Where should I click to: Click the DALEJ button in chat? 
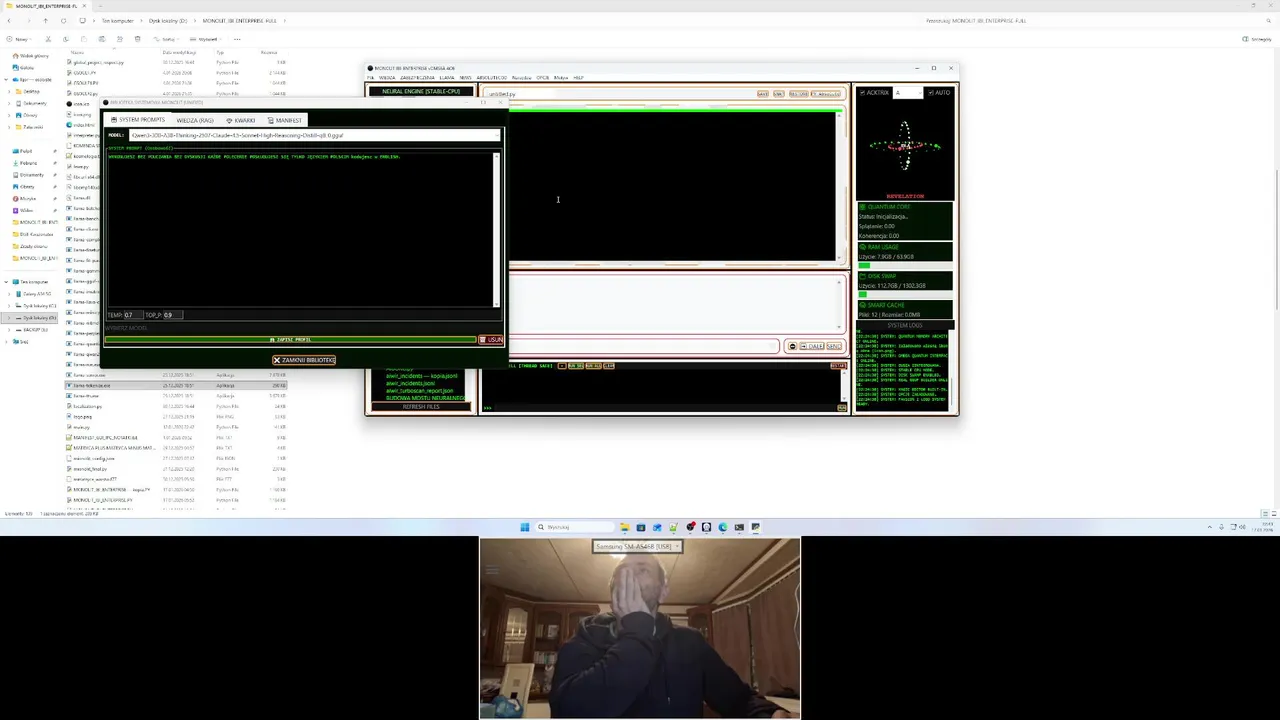coord(811,346)
